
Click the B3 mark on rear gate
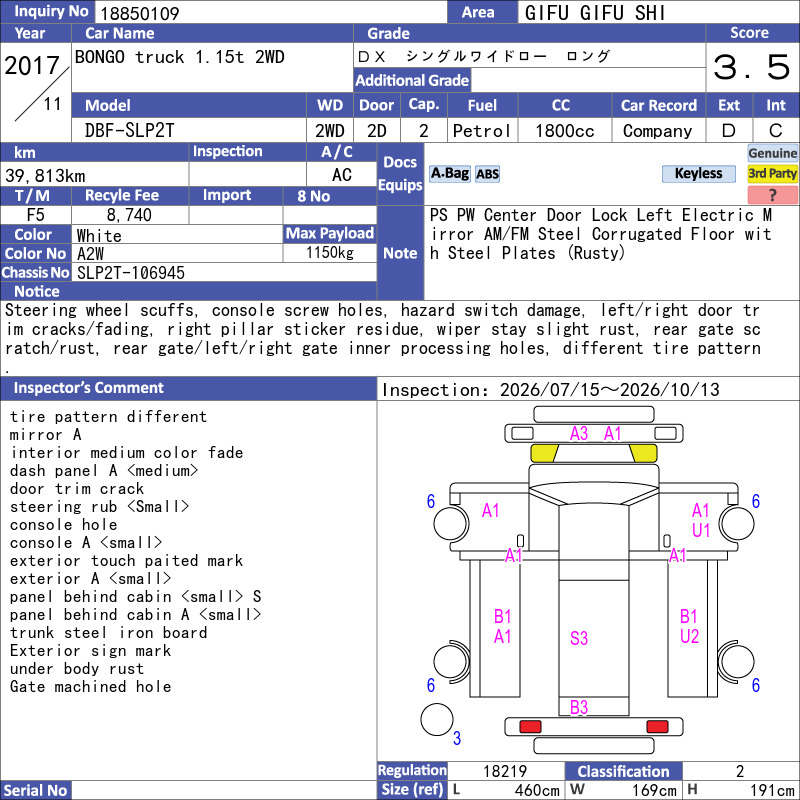(x=579, y=708)
